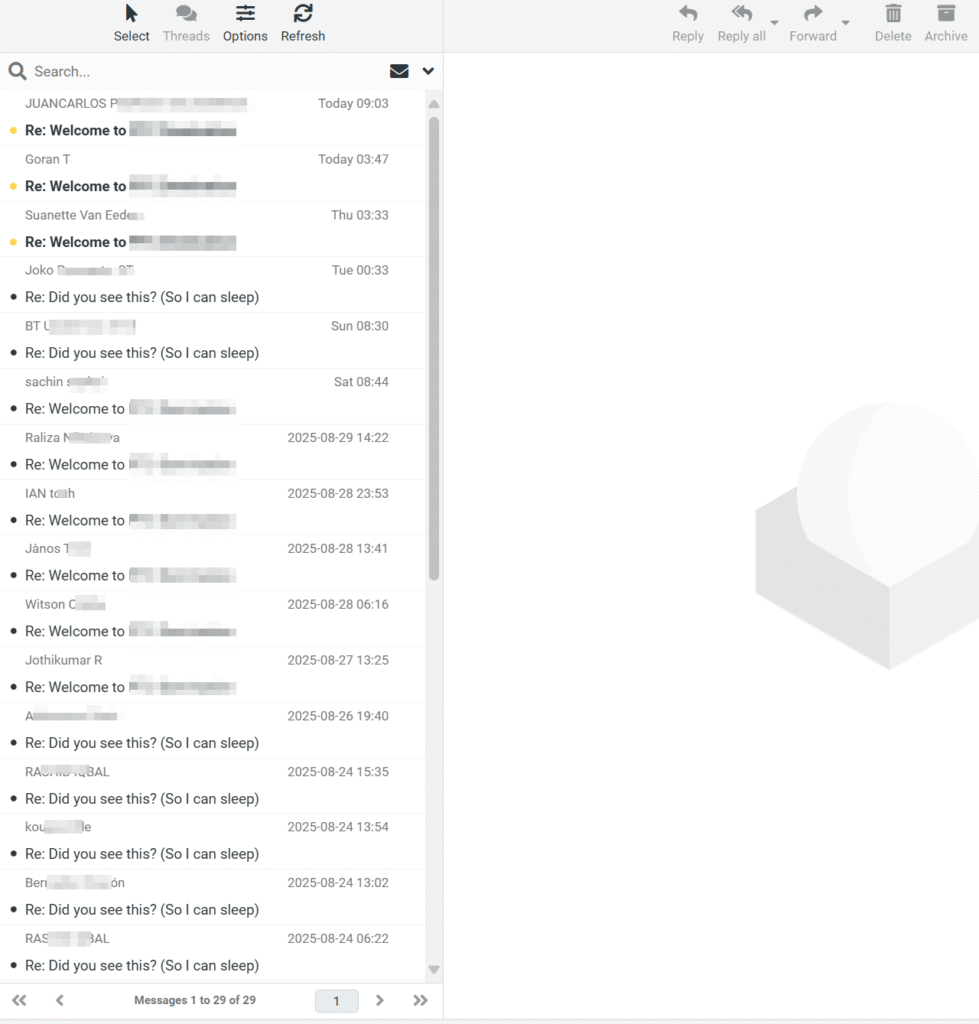Jump to the last page of messages
This screenshot has height=1024, width=979.
[420, 1000]
